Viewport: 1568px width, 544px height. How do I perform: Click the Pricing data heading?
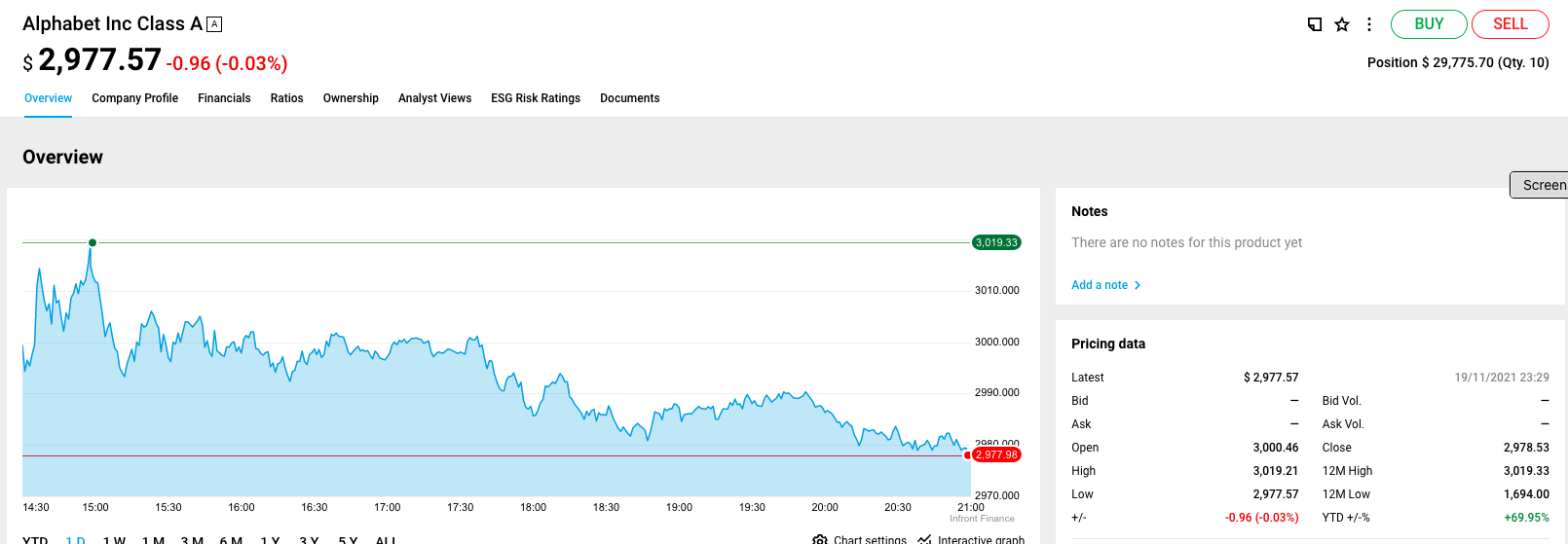coord(1108,344)
